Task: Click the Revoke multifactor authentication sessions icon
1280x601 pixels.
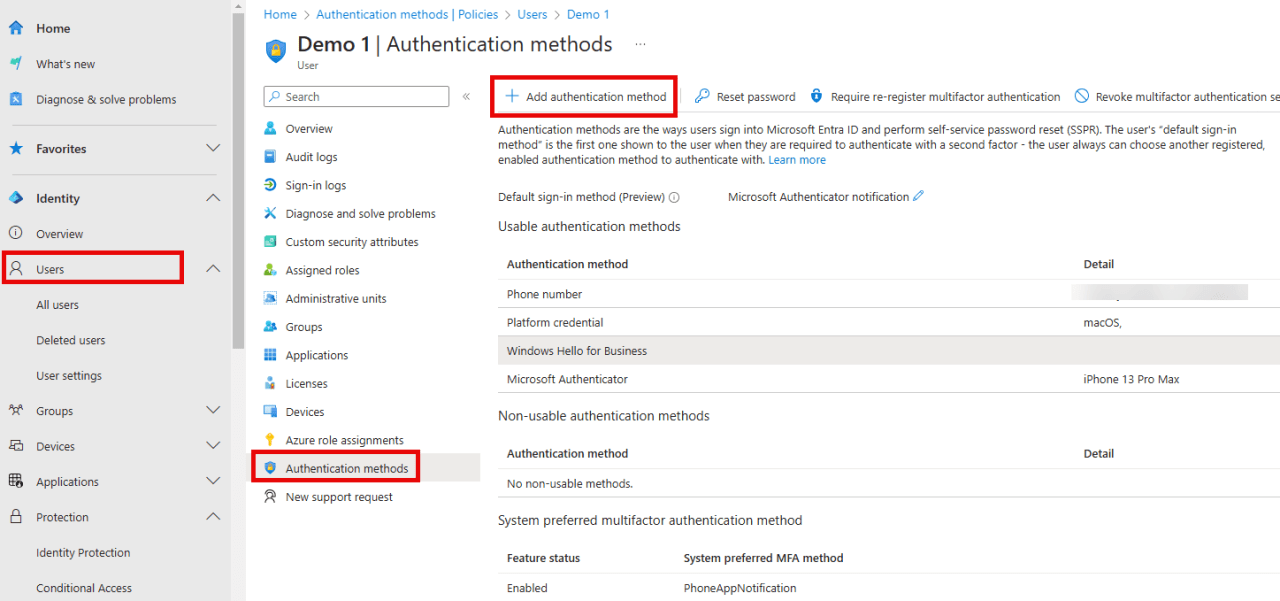Action: [1082, 97]
